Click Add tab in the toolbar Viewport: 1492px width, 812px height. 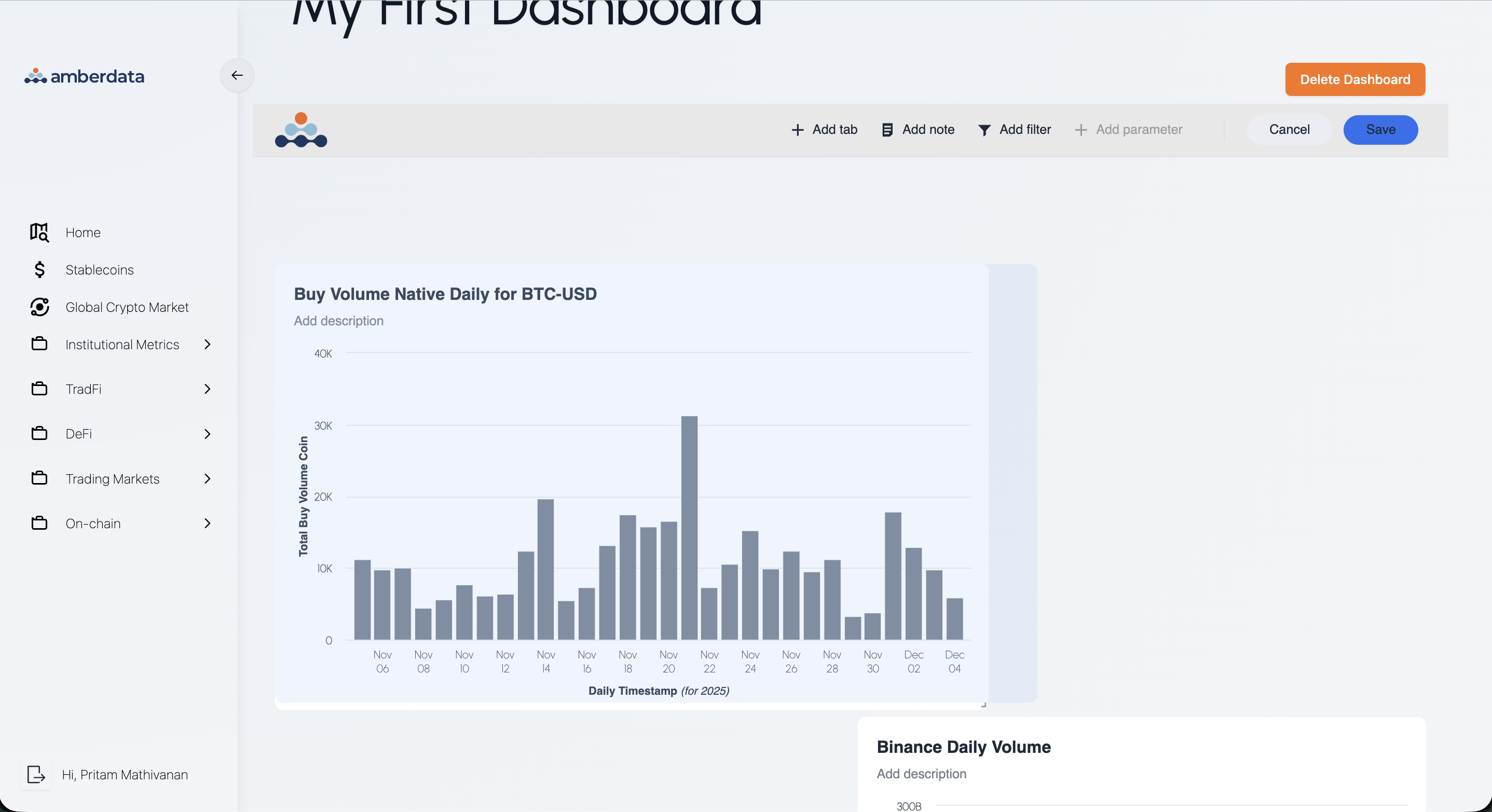pos(824,130)
